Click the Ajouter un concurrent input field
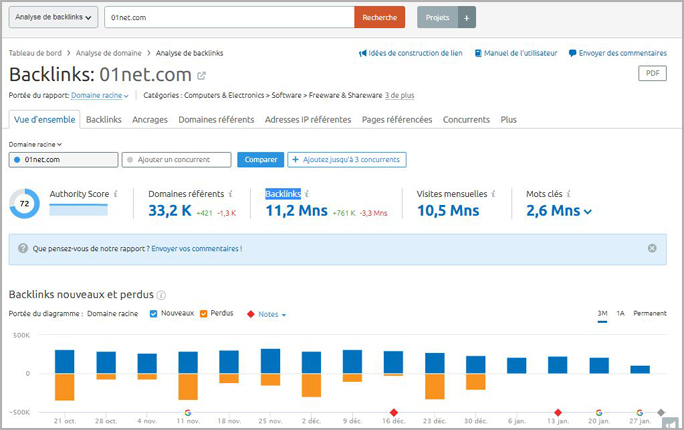Screen dimensions: 684x430 pos(177,160)
